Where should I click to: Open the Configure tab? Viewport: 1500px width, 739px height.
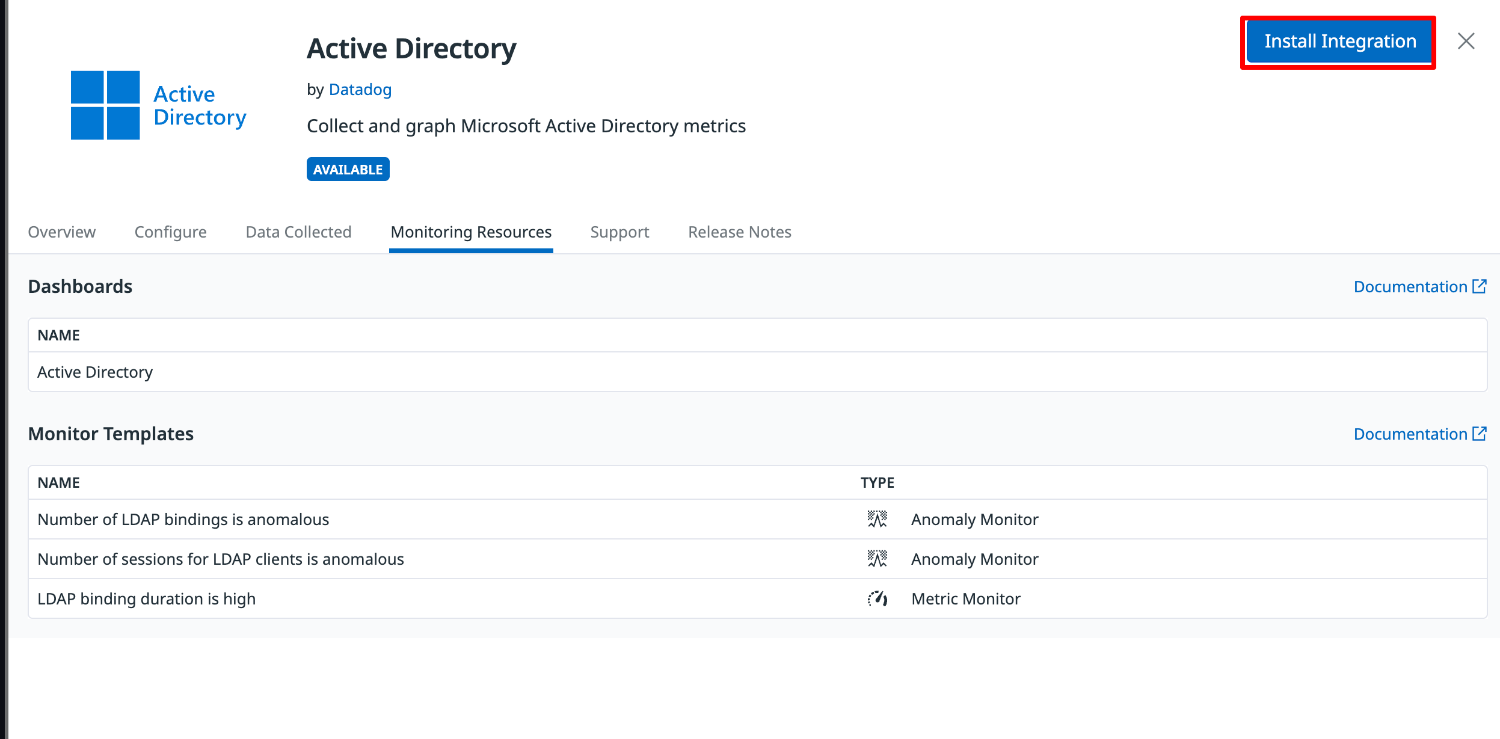171,232
